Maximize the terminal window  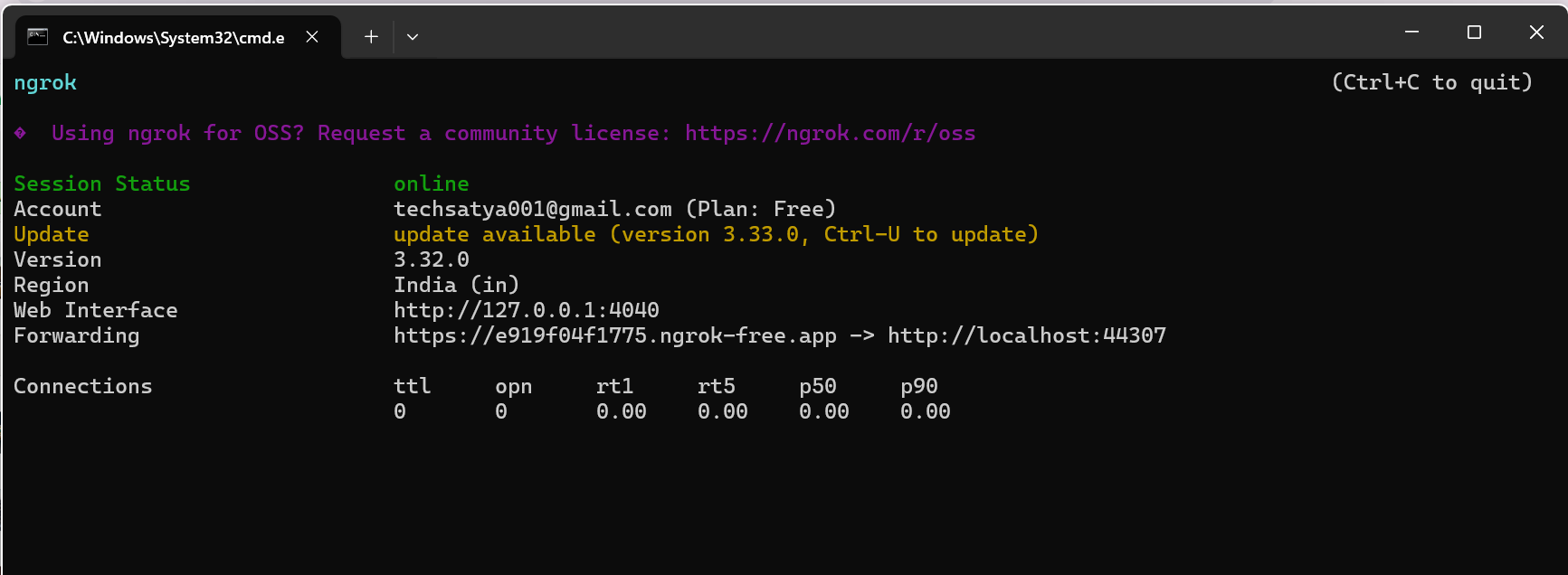(x=1474, y=33)
